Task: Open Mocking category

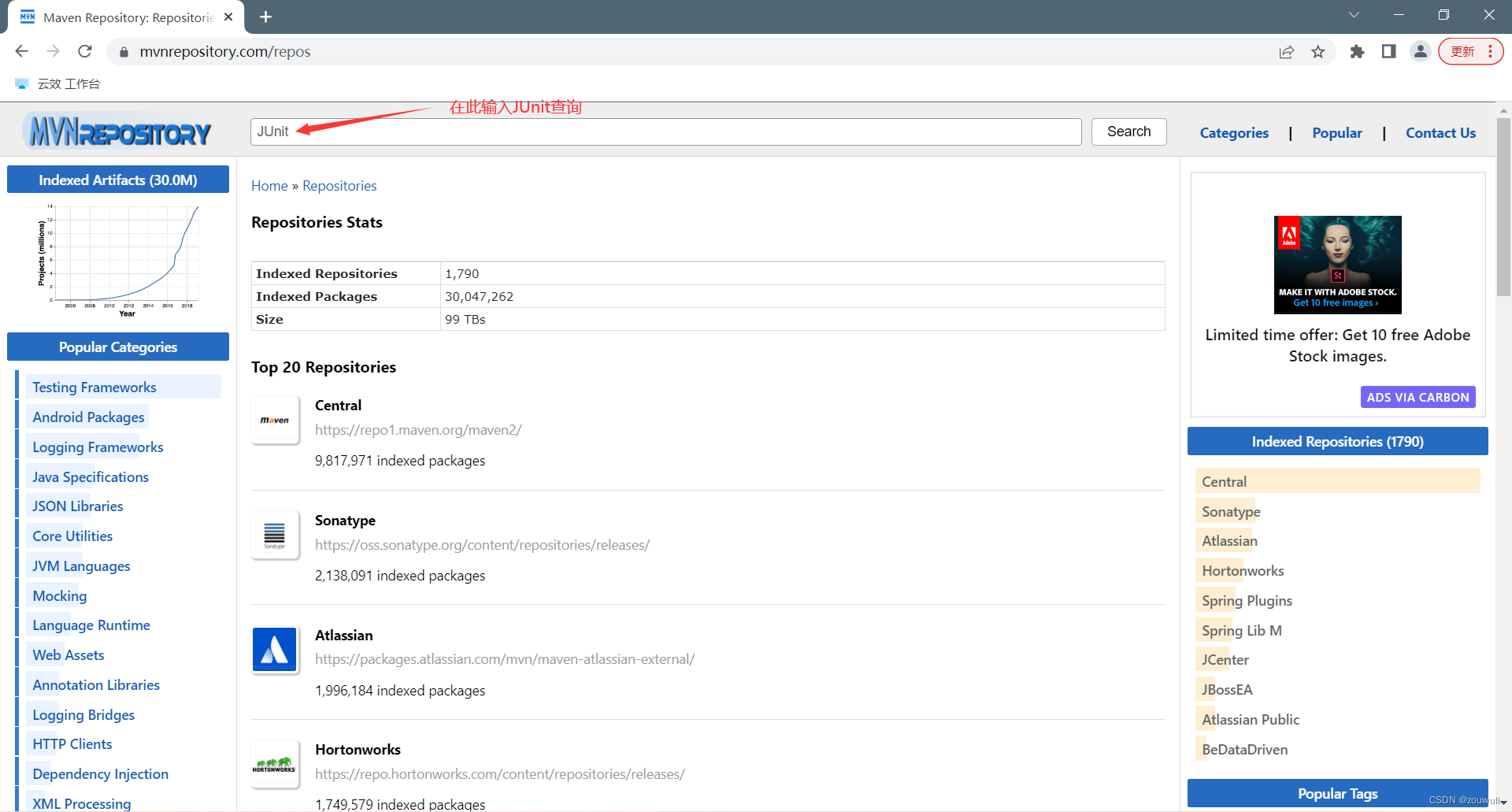Action: pyautogui.click(x=60, y=596)
